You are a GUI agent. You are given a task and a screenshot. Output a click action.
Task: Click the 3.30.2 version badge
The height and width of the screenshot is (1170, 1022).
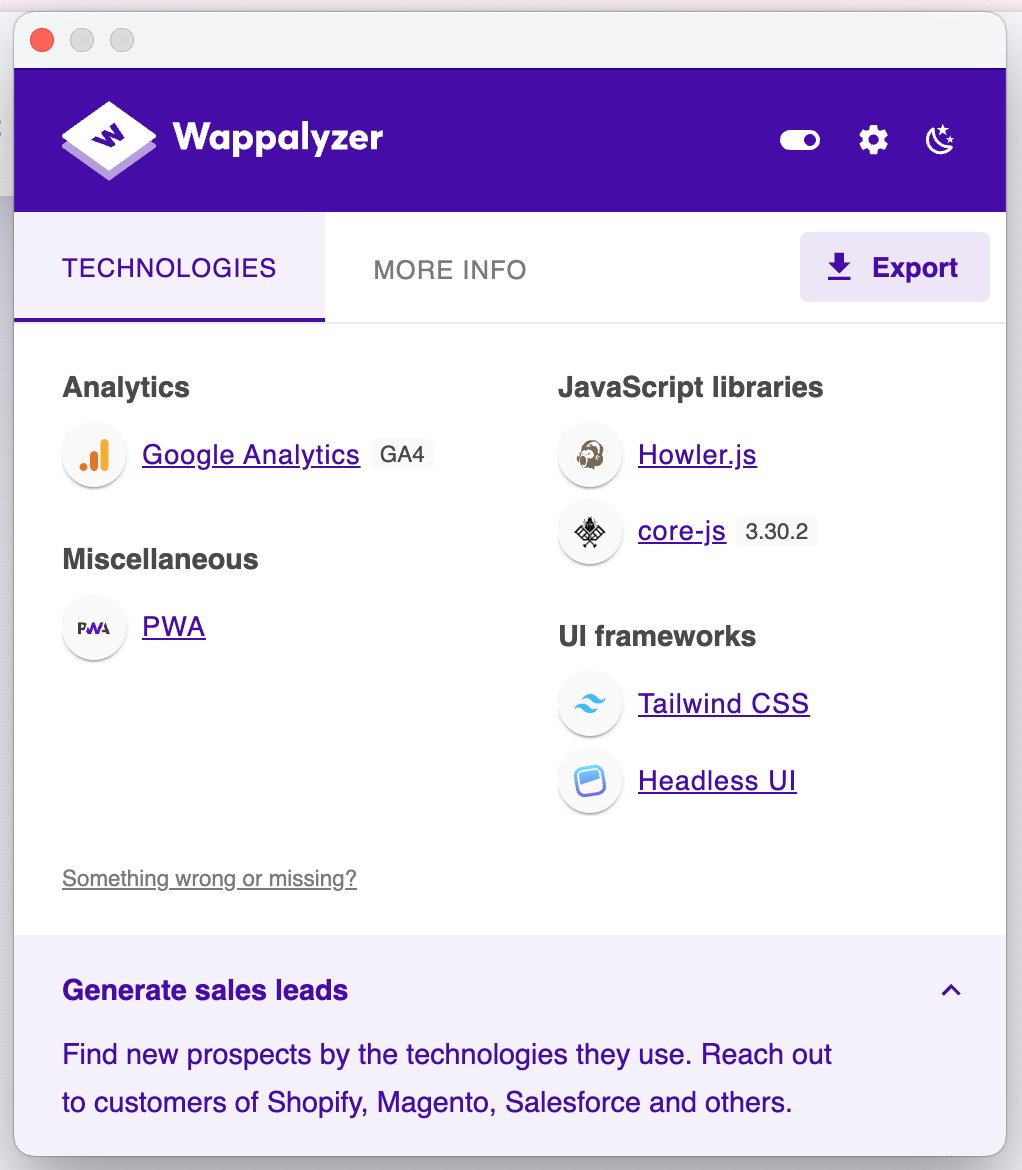coord(777,531)
